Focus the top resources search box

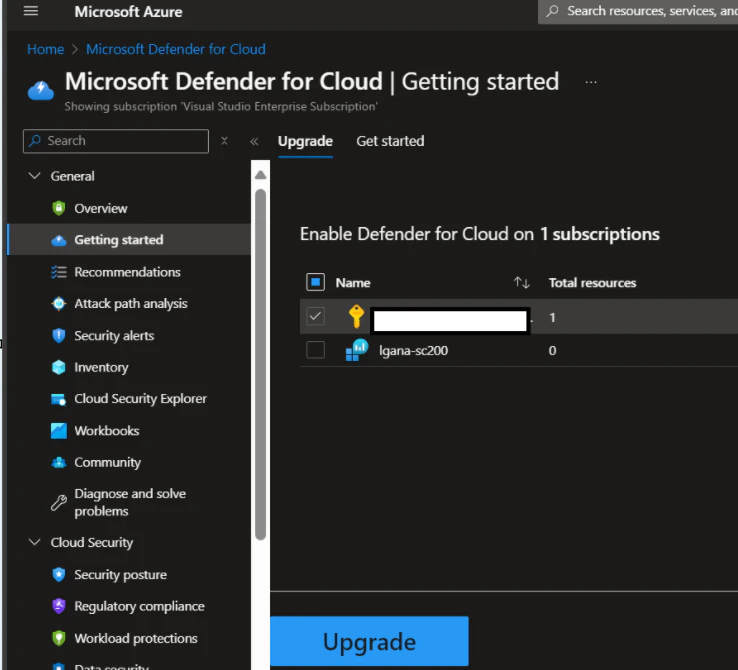pyautogui.click(x=638, y=11)
